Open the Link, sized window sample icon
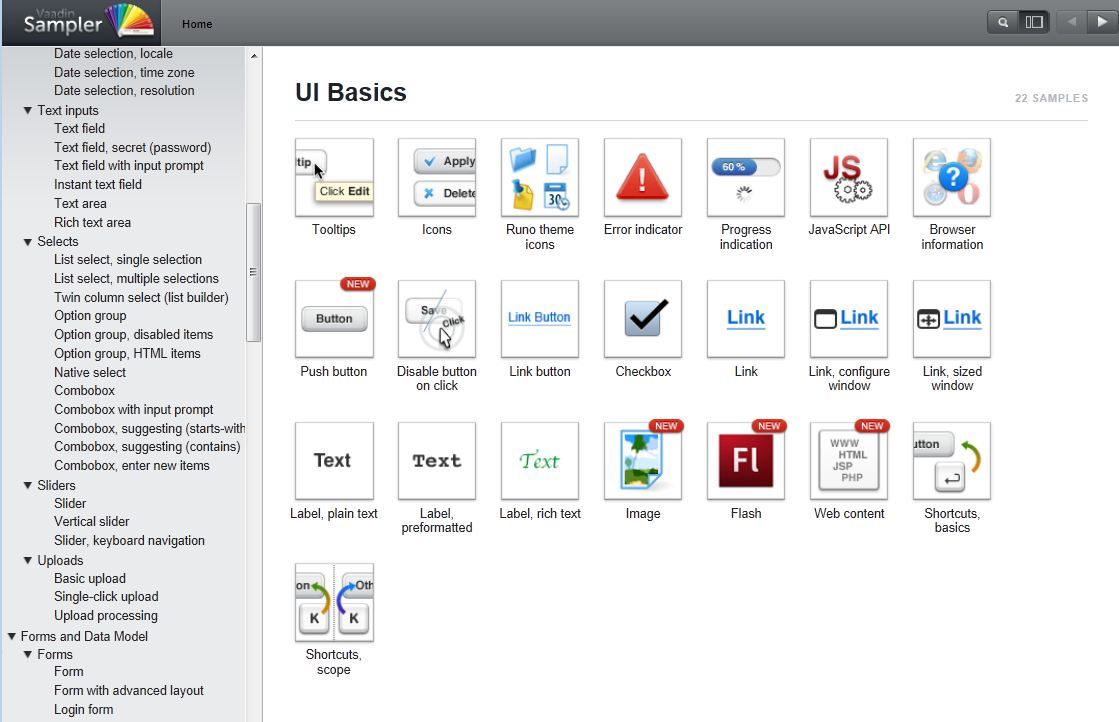 tap(952, 319)
